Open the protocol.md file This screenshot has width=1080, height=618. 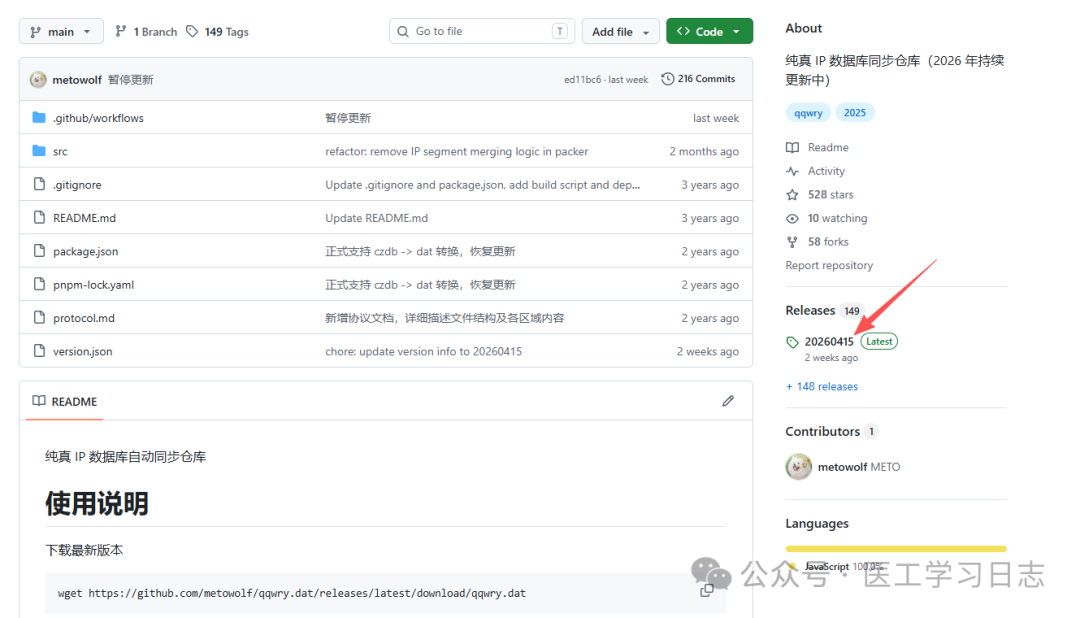point(84,318)
